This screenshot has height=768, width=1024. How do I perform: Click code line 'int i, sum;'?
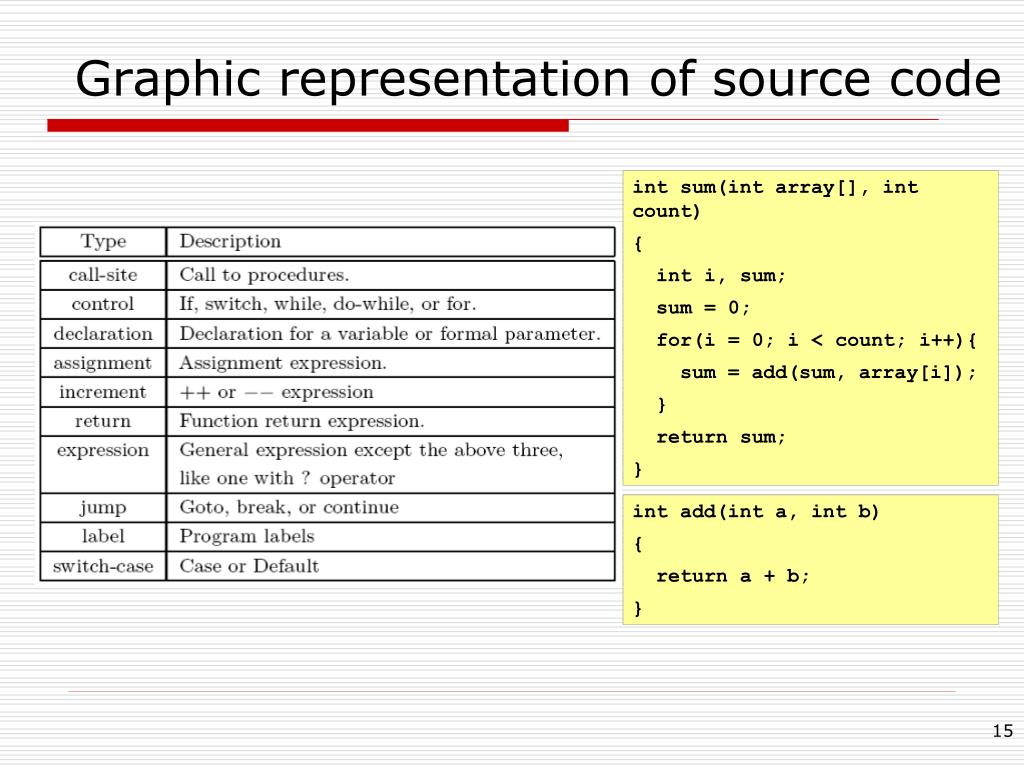[721, 276]
